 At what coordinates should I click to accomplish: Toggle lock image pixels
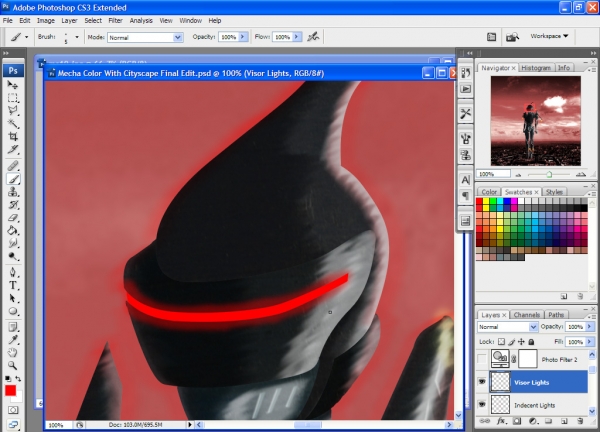[x=512, y=342]
